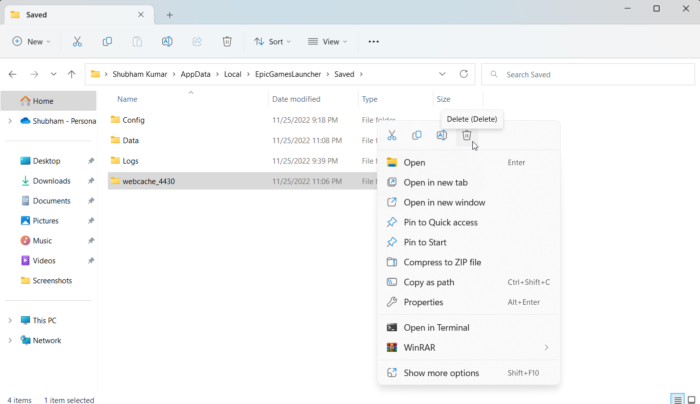Click the Share icon in the toolbar
This screenshot has width=700, height=404.
pyautogui.click(x=197, y=42)
